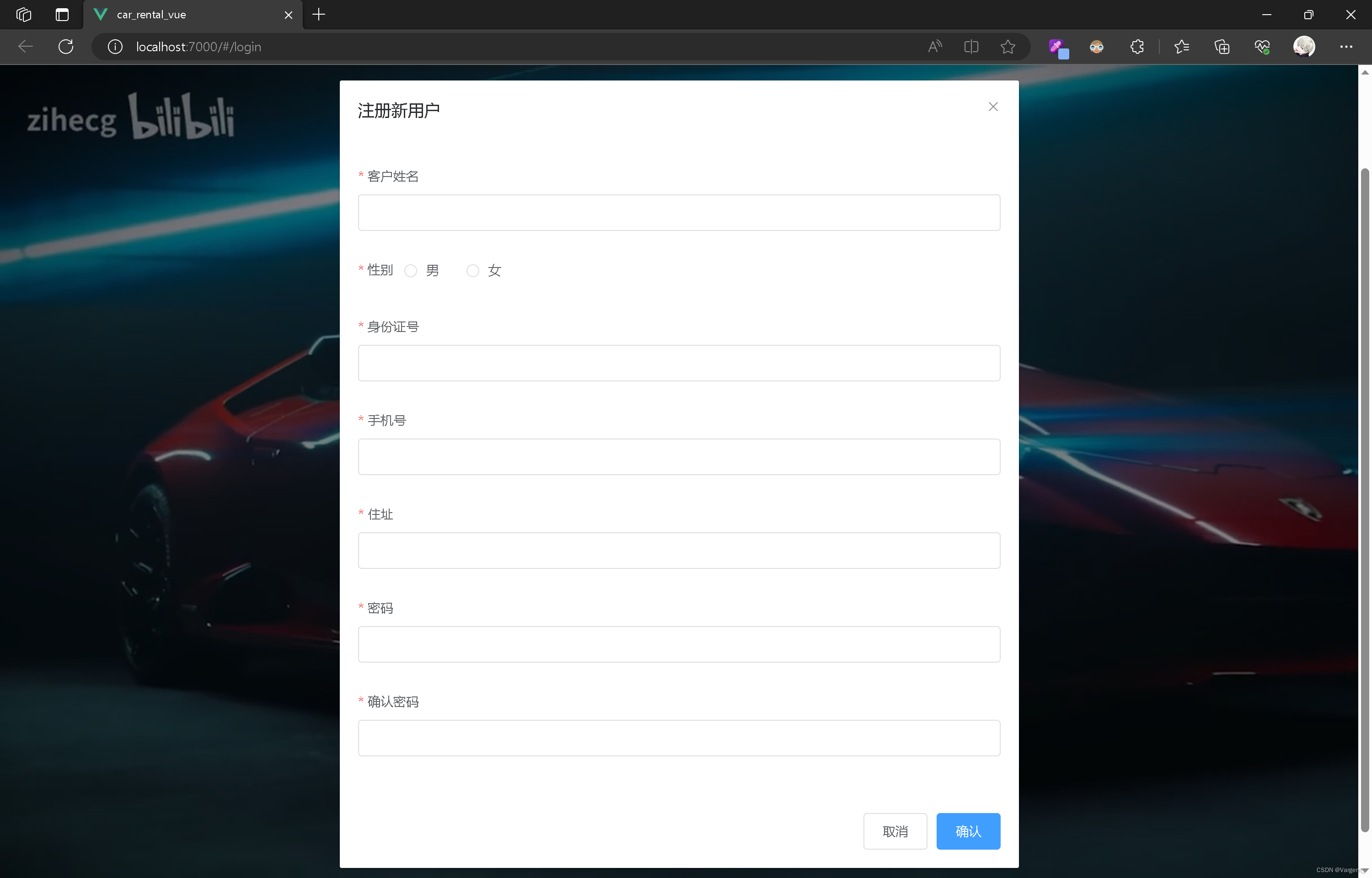Select the 女 gender radio button

tap(472, 271)
